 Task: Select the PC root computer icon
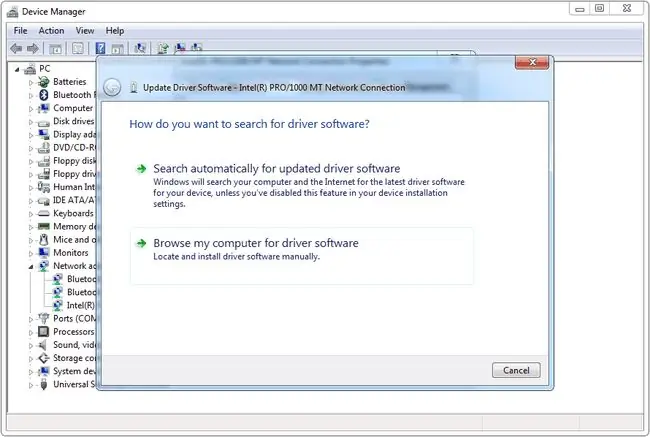point(30,69)
